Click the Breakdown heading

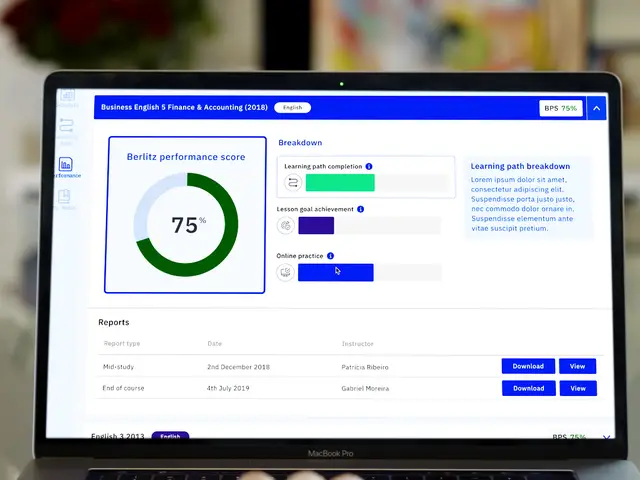tap(300, 142)
